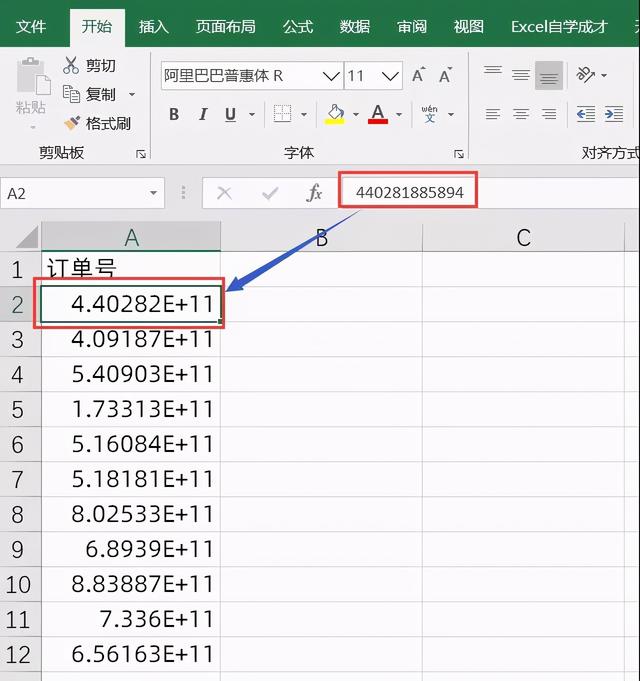Click the Select All corner triangle
This screenshot has width=640, height=681.
click(x=26, y=237)
